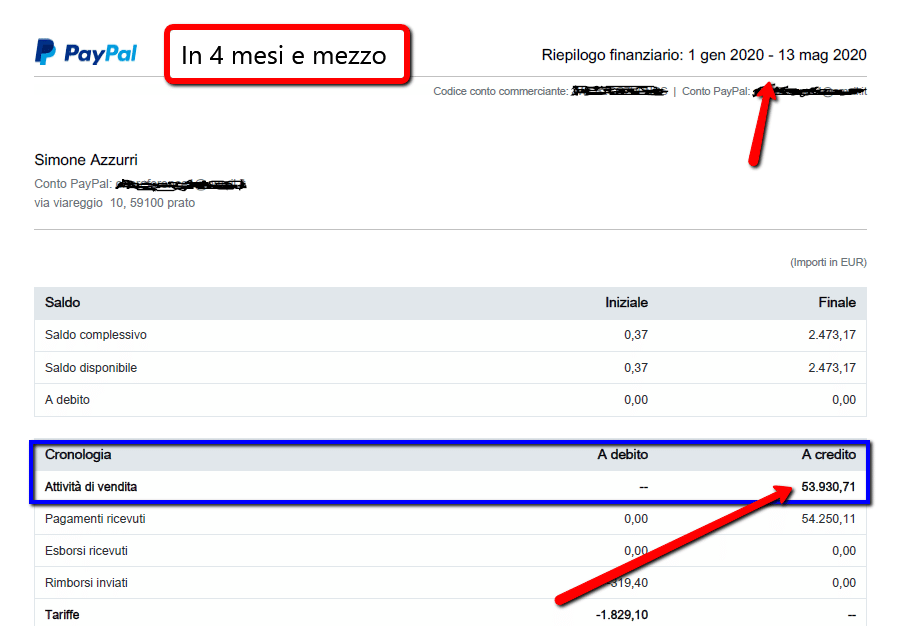Click the 'Codice conto commerciante' label
The width and height of the screenshot is (899, 626).
pyautogui.click(x=500, y=91)
